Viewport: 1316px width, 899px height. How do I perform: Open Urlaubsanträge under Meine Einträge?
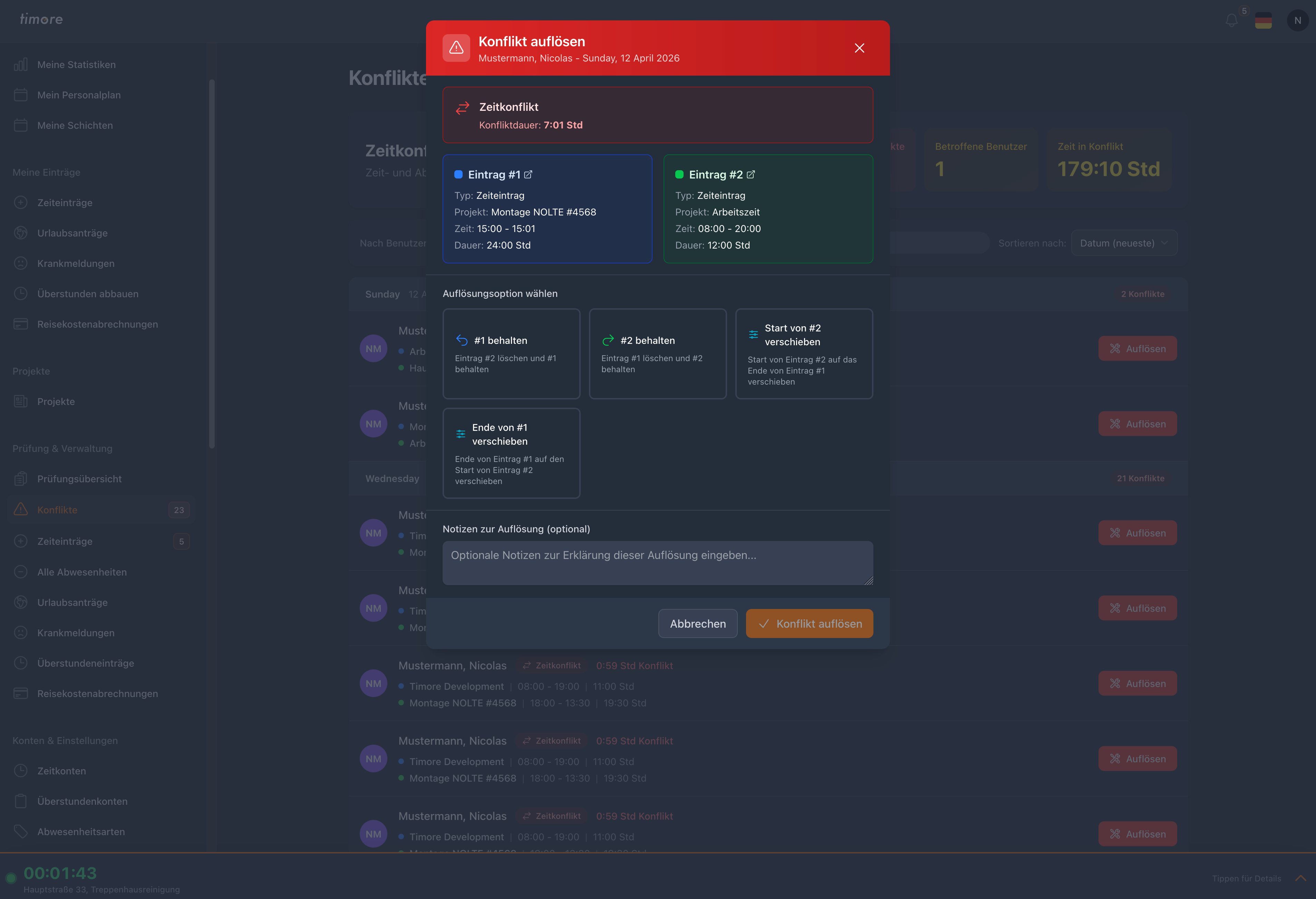(72, 233)
